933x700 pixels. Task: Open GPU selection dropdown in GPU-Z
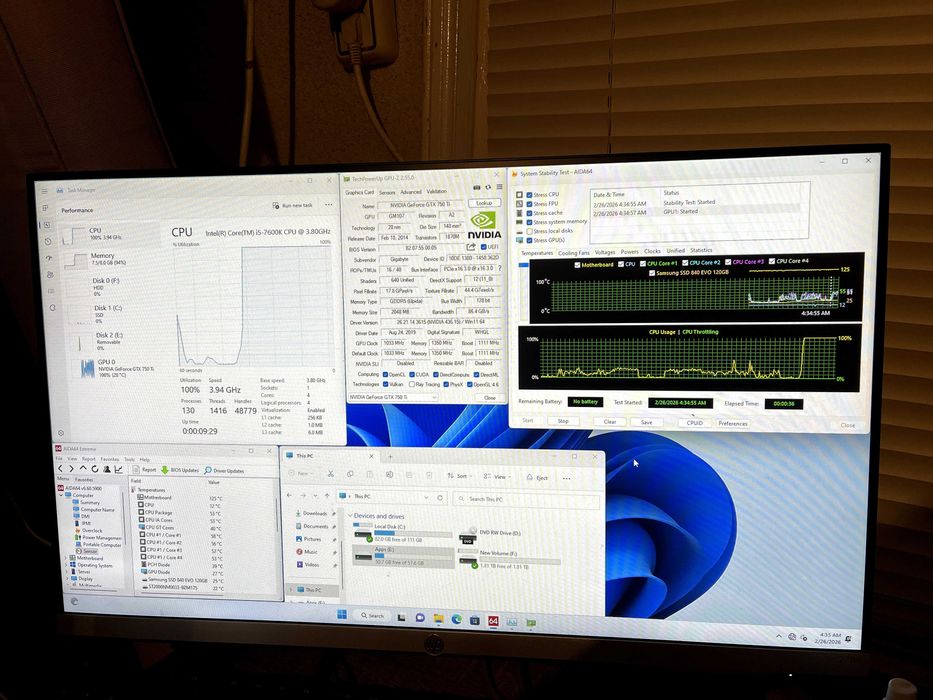tap(393, 397)
